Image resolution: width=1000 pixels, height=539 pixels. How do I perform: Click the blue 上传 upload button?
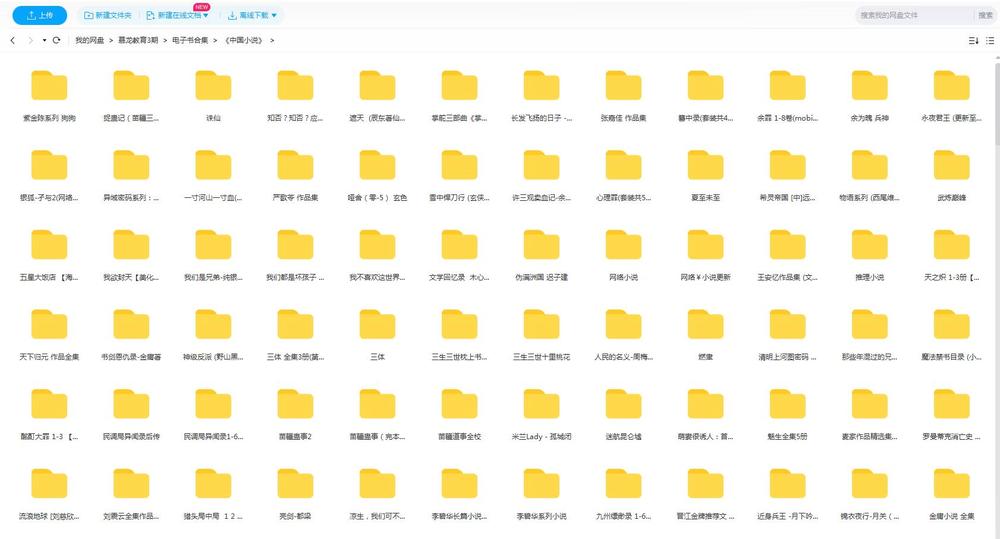[40, 15]
